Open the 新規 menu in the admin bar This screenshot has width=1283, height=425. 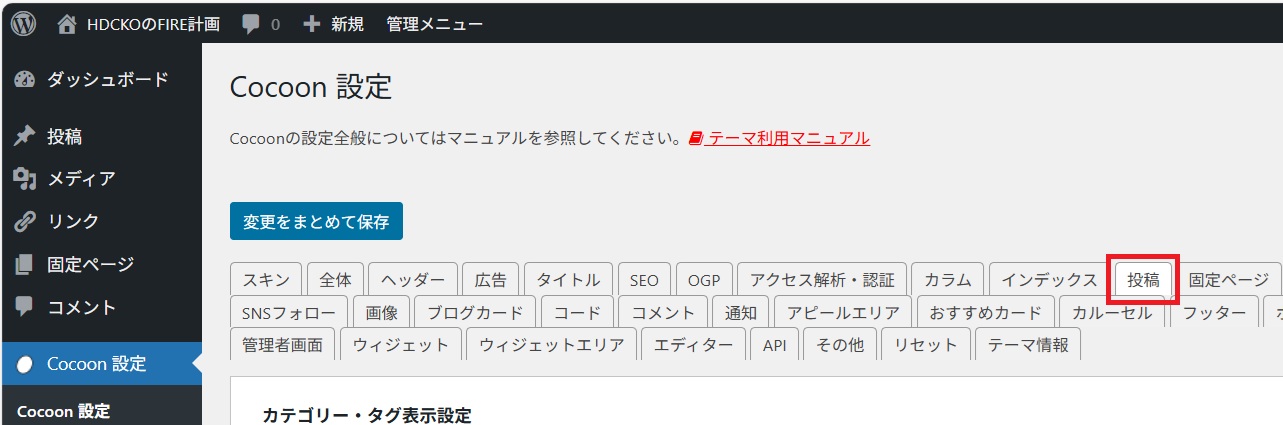pyautogui.click(x=347, y=23)
